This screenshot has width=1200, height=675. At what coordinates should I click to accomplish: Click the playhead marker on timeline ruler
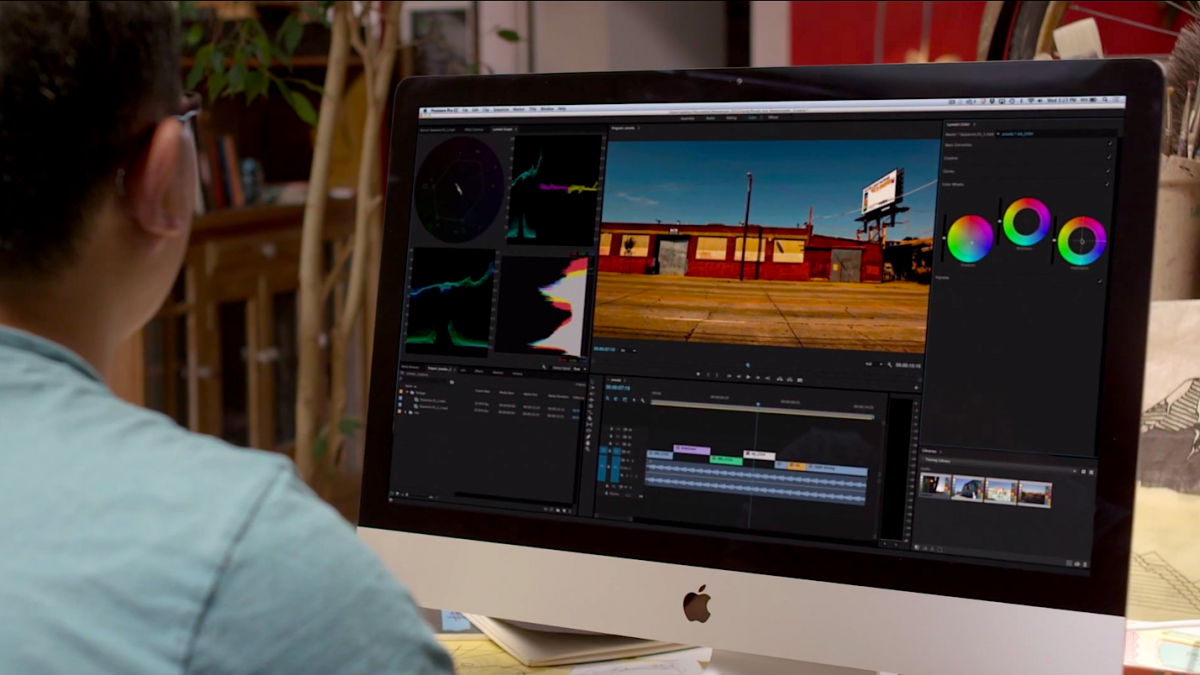[757, 403]
